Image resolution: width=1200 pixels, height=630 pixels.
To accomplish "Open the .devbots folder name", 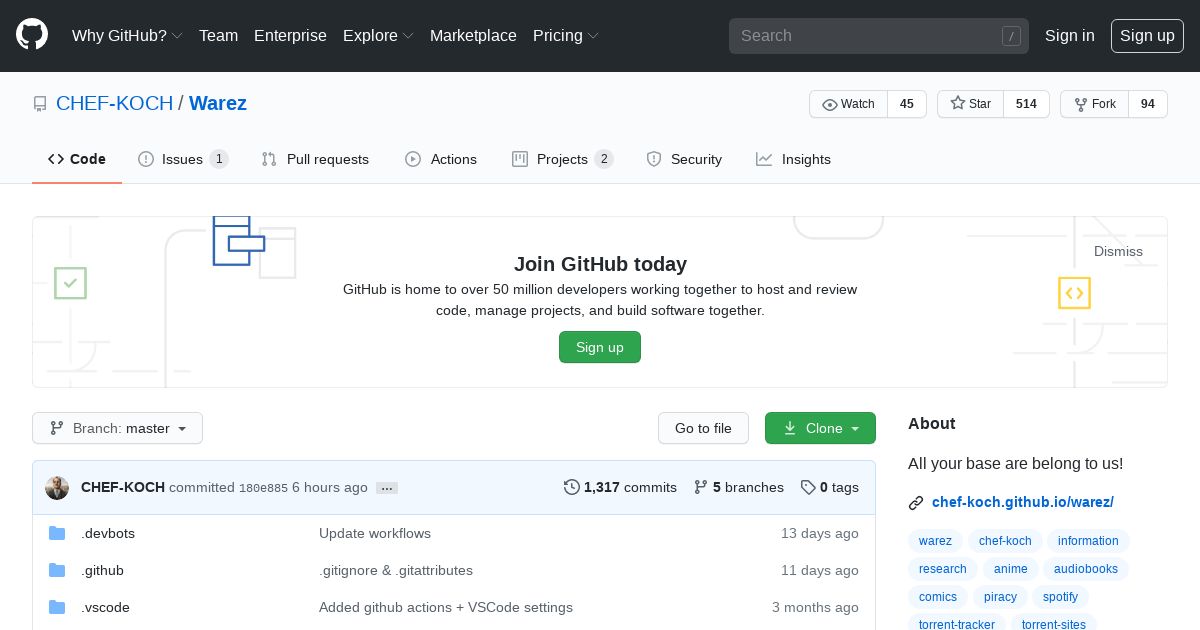I will (x=108, y=533).
